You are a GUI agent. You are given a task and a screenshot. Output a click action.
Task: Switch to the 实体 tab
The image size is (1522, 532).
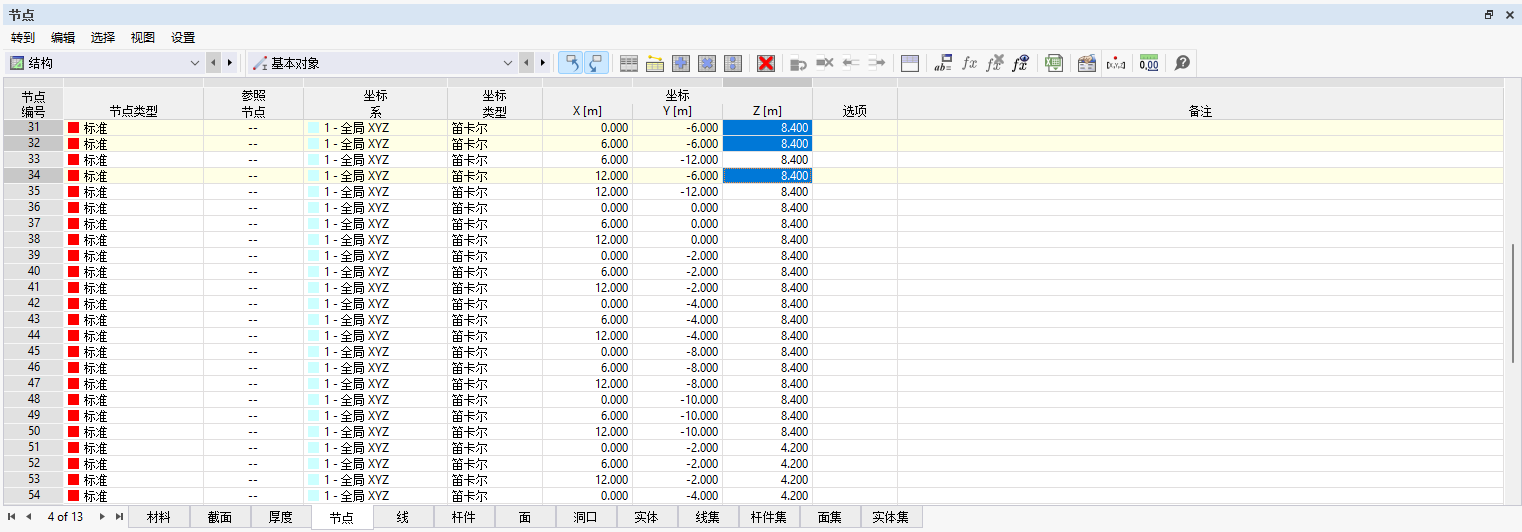(647, 517)
